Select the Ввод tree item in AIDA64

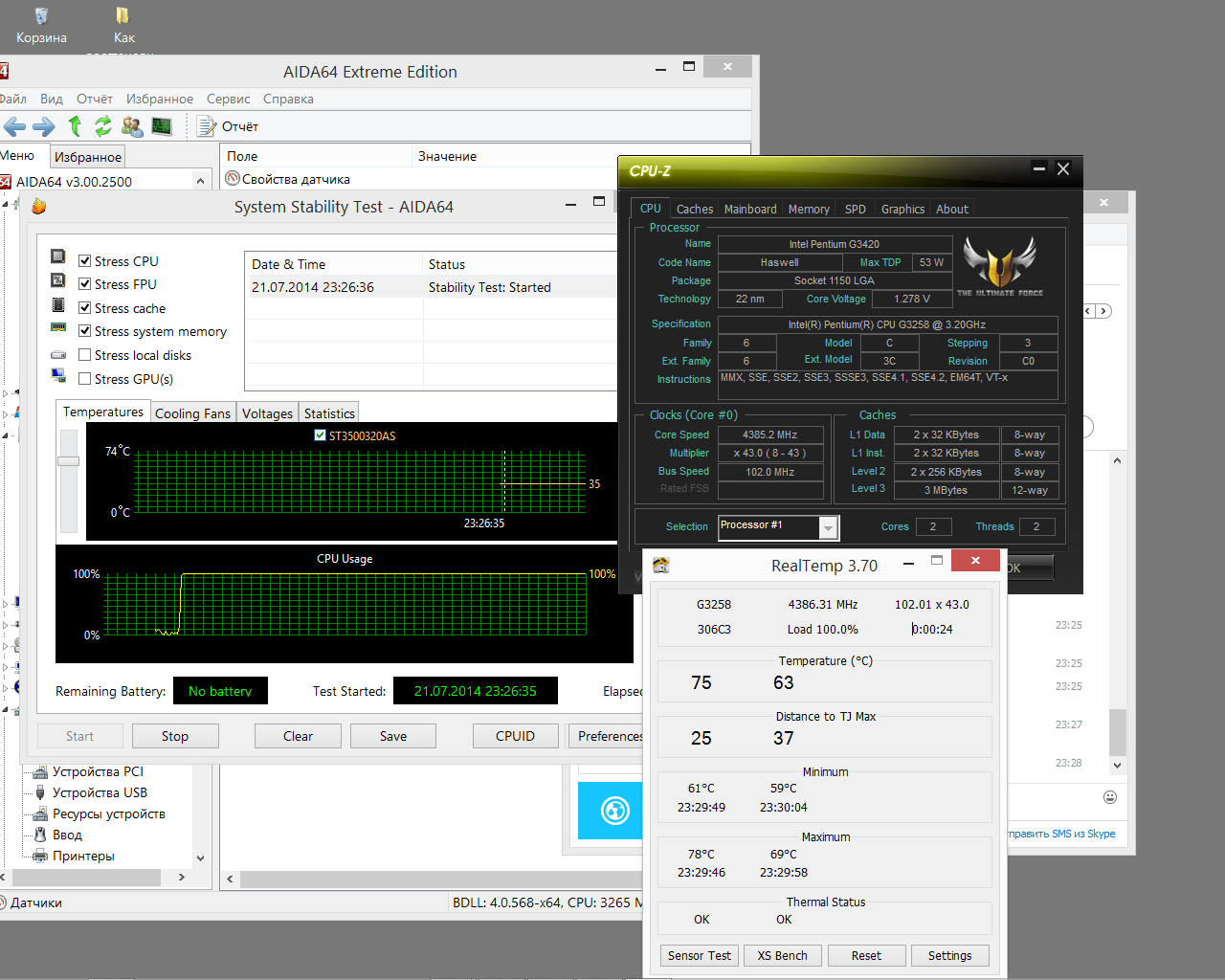[x=67, y=835]
